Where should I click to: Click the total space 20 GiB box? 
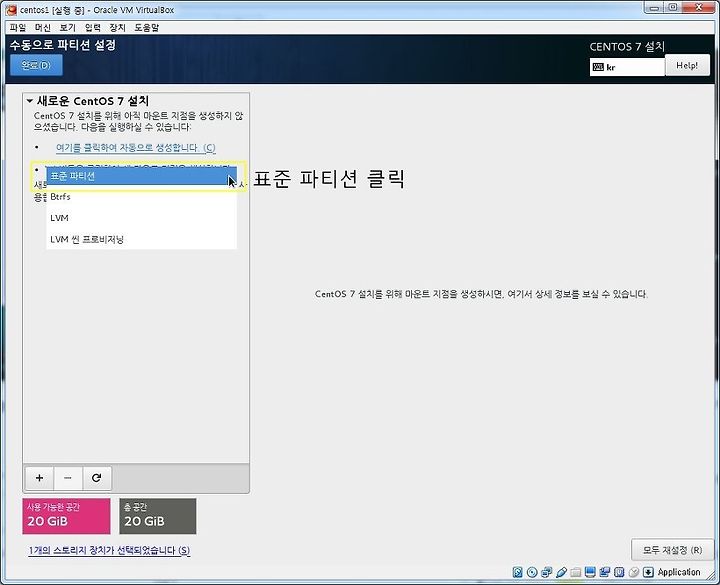(158, 516)
